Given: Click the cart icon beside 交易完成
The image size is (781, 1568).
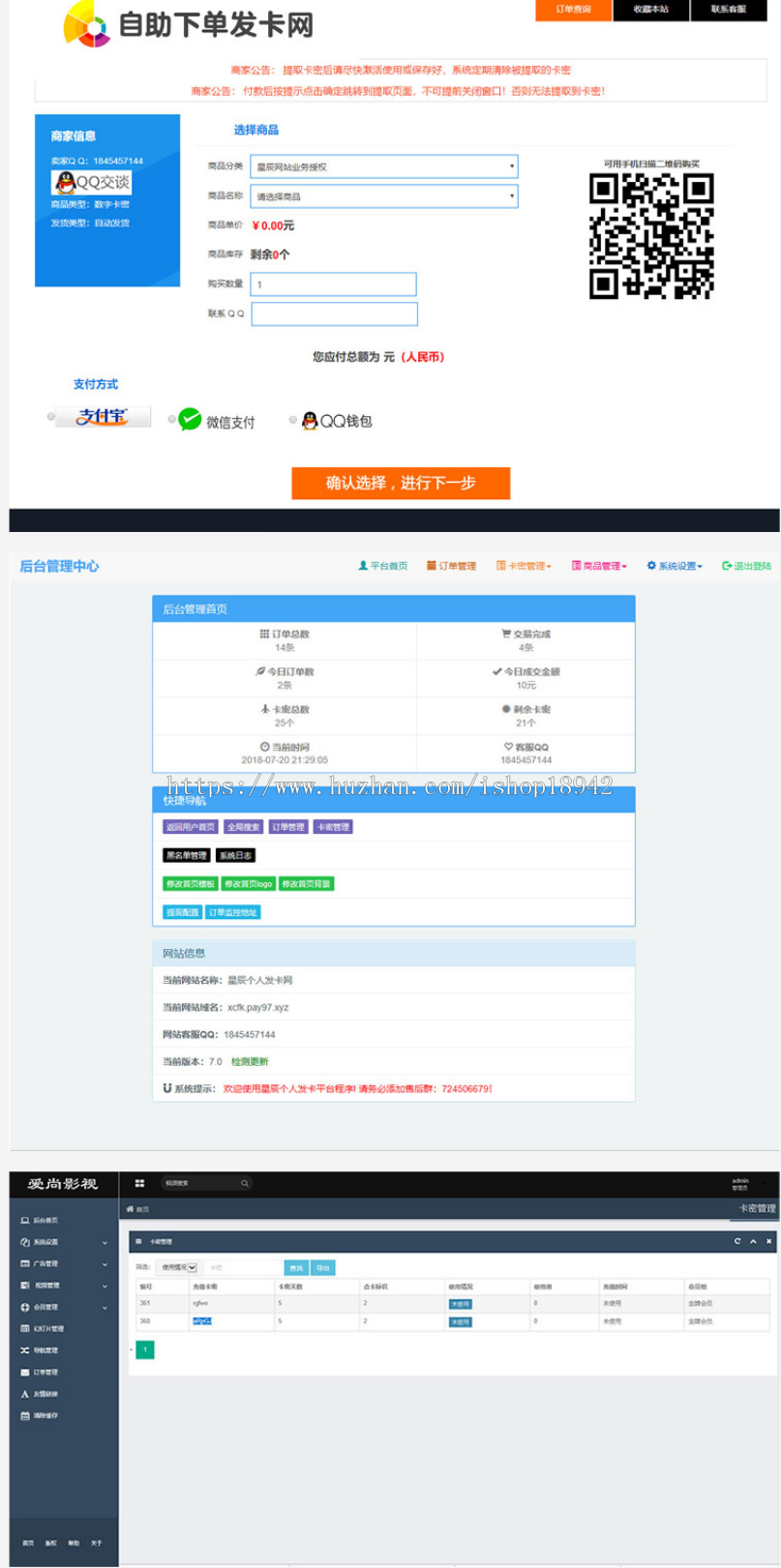Looking at the screenshot, I should [x=506, y=634].
